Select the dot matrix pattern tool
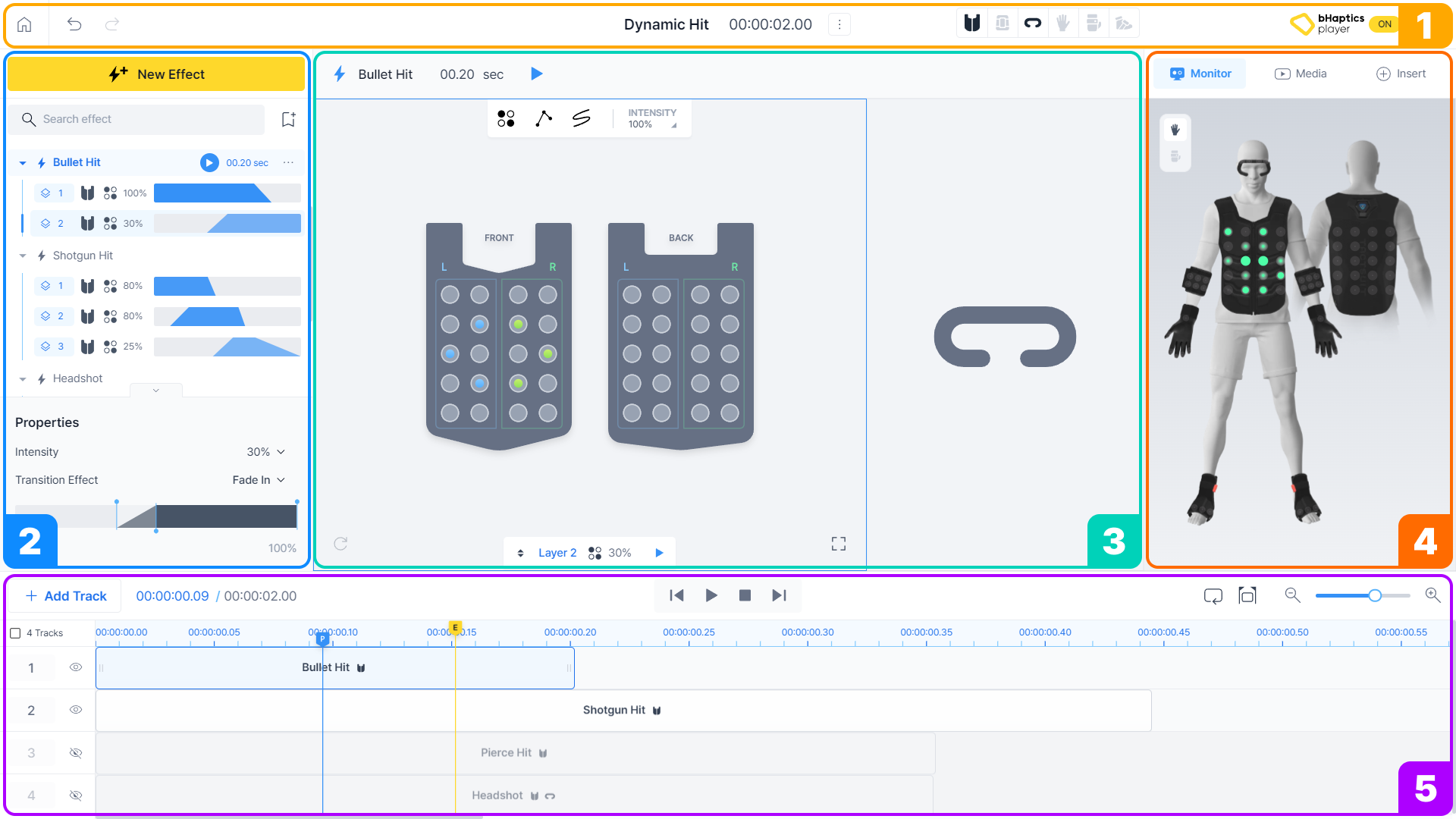This screenshot has width=1456, height=819. [x=506, y=117]
